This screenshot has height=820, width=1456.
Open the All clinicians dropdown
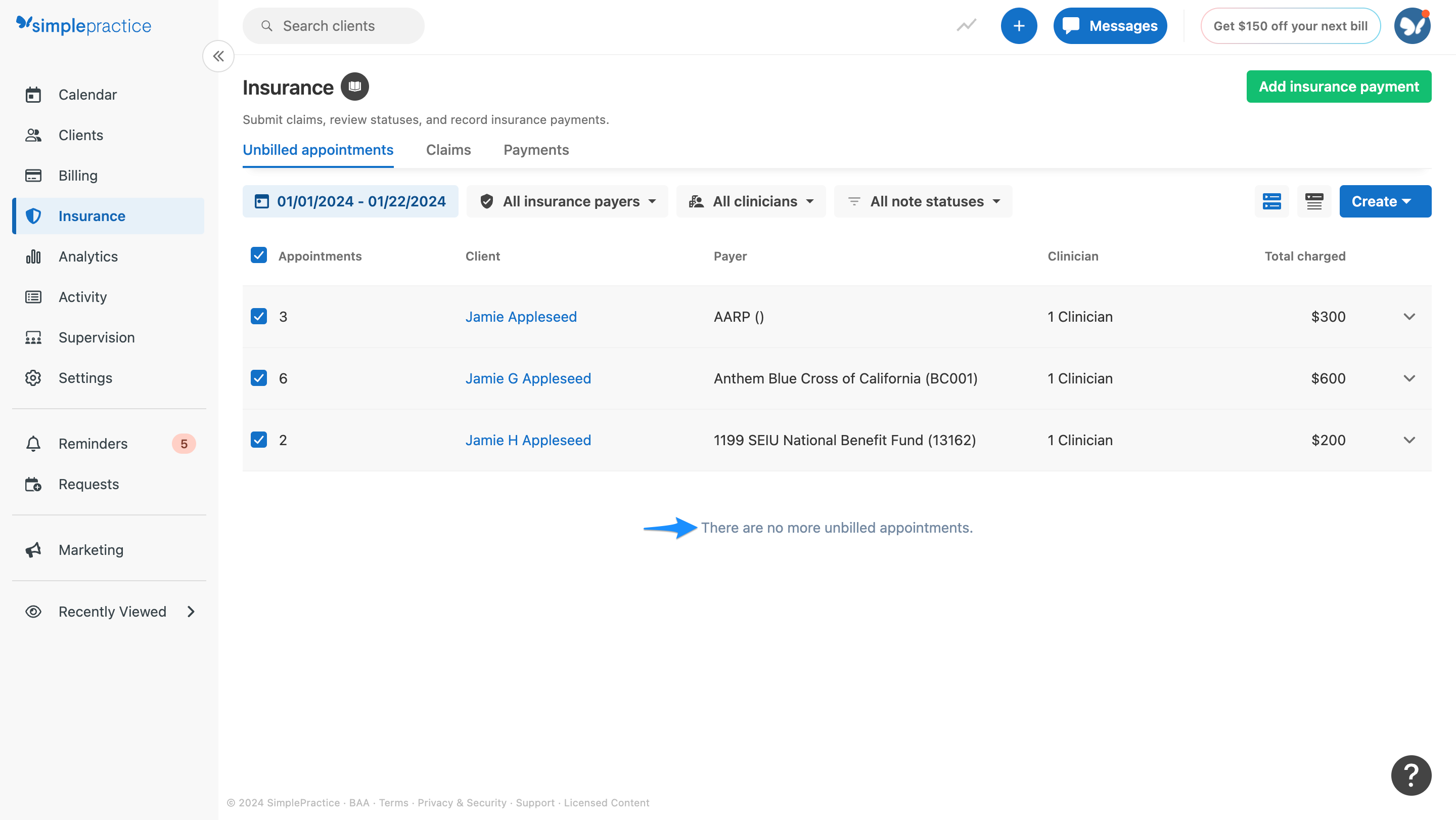pyautogui.click(x=751, y=201)
